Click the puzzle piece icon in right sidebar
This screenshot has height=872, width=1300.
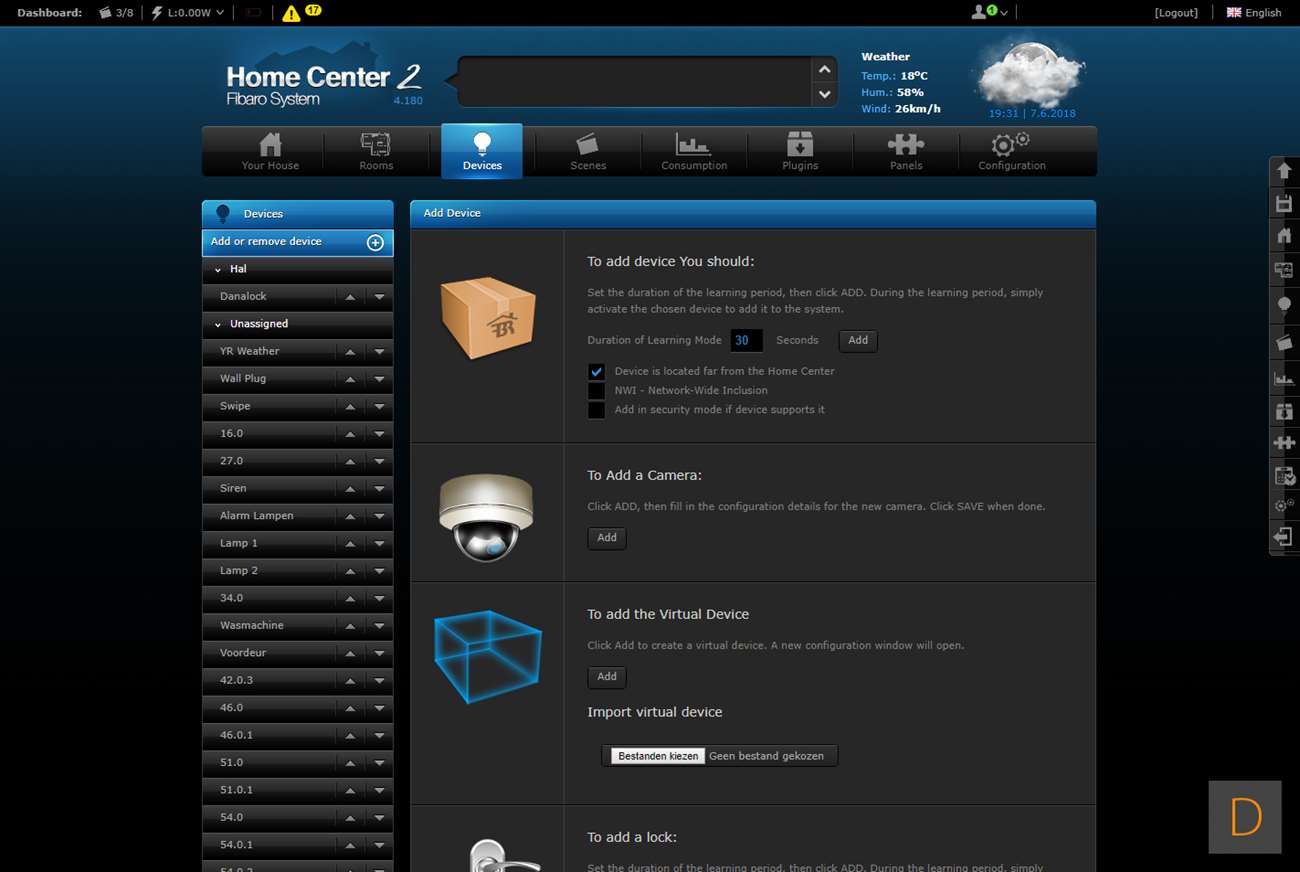(x=1284, y=442)
